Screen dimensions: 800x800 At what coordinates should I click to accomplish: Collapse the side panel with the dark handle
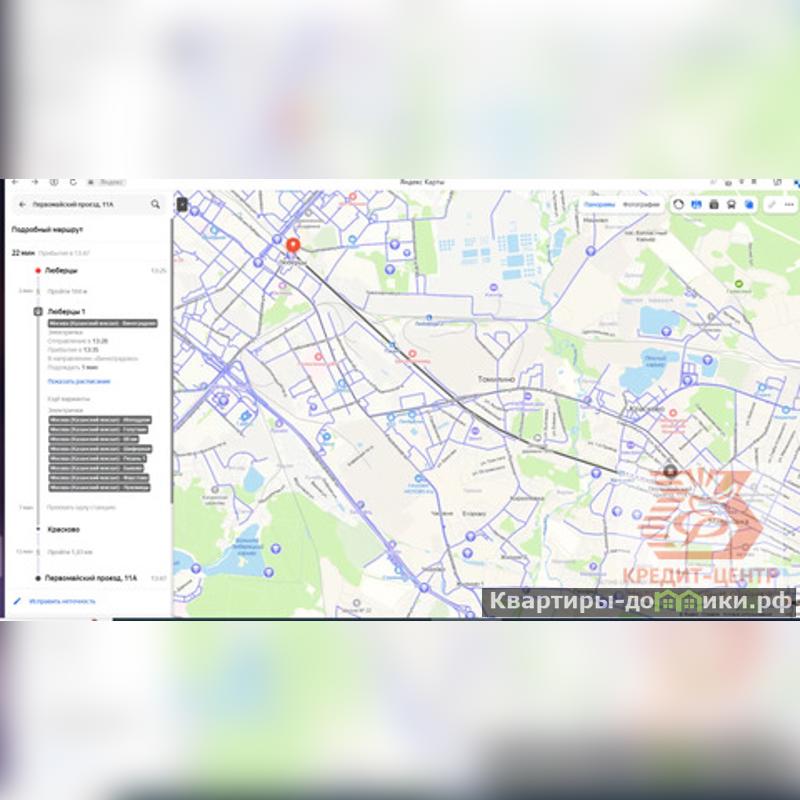pyautogui.click(x=182, y=204)
